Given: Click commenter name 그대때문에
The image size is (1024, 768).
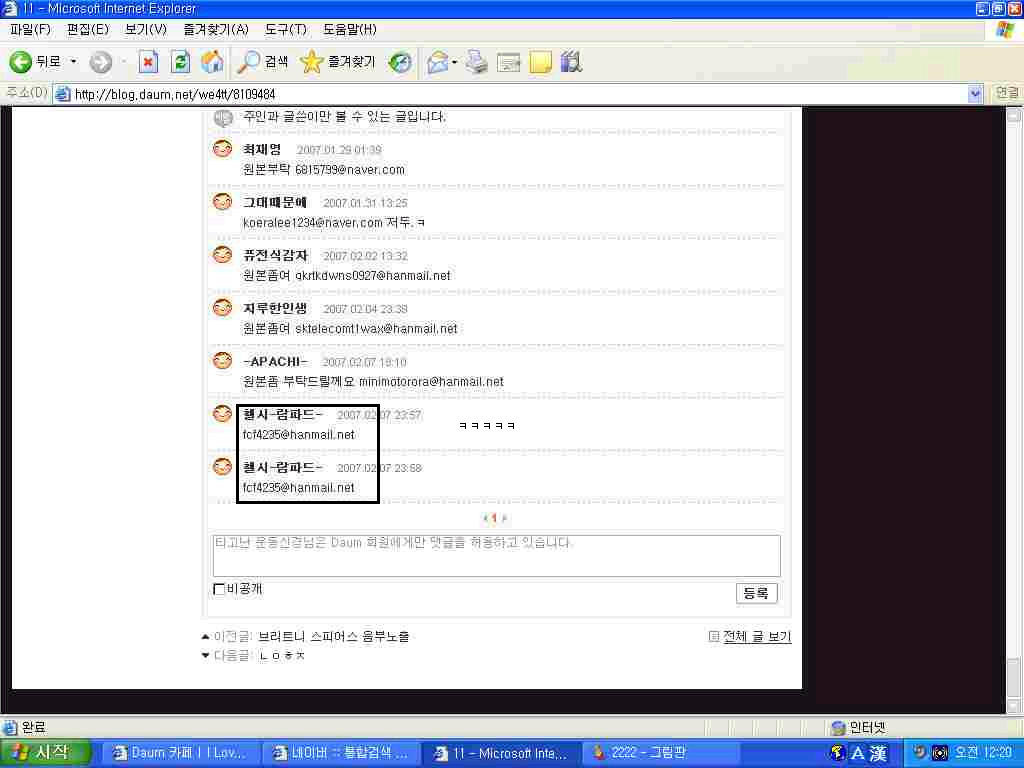Looking at the screenshot, I should pyautogui.click(x=275, y=202).
